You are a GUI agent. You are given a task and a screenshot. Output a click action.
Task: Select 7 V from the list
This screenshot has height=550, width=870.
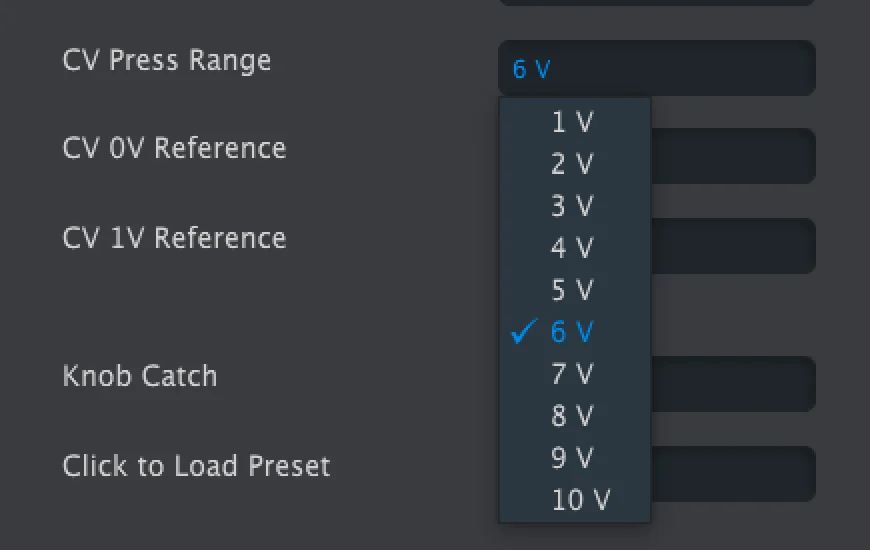573,374
